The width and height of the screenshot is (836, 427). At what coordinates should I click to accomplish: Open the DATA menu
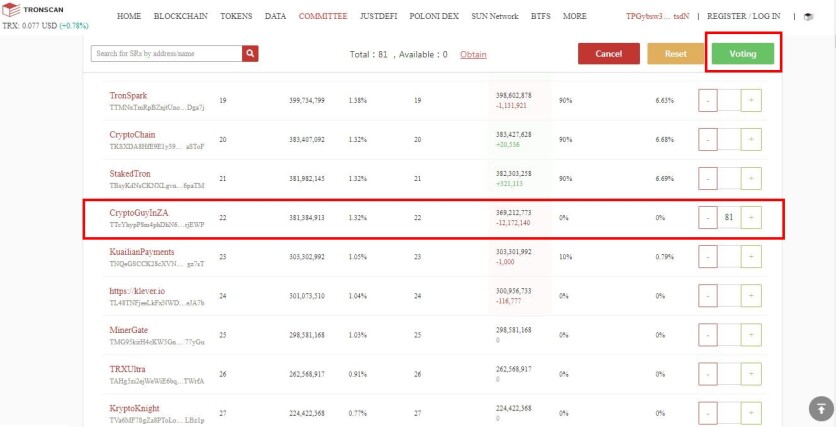[275, 17]
